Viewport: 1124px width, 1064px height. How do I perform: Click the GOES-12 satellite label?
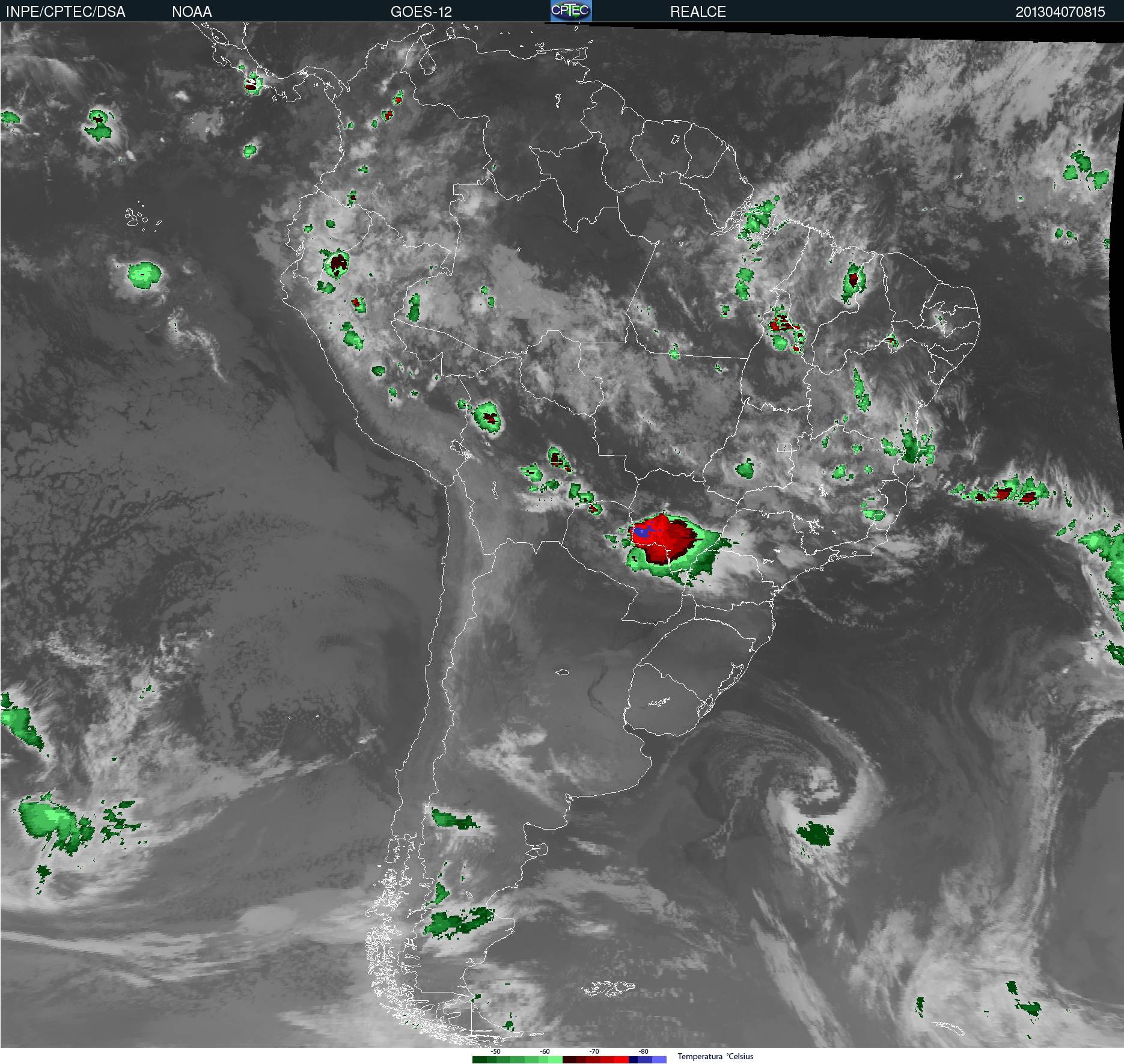tap(421, 11)
